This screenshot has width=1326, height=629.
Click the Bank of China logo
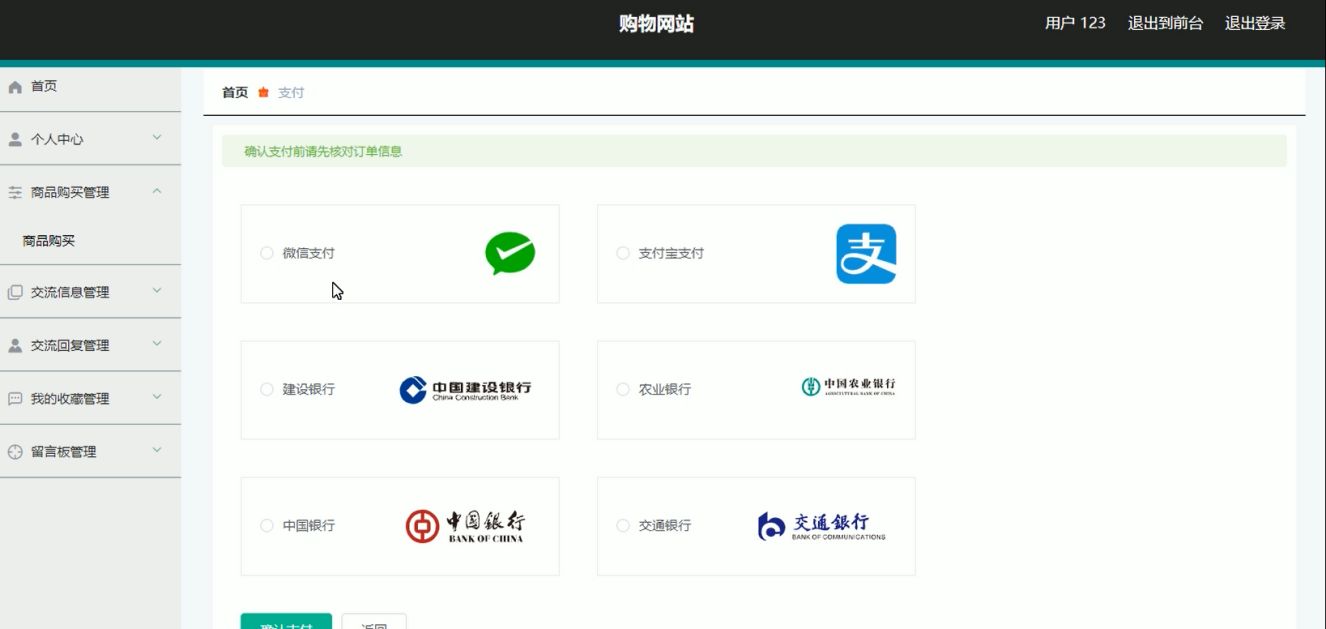(465, 526)
